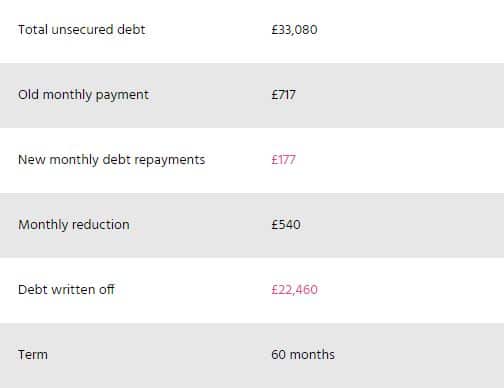Click the 'Term' row label

coord(33,354)
